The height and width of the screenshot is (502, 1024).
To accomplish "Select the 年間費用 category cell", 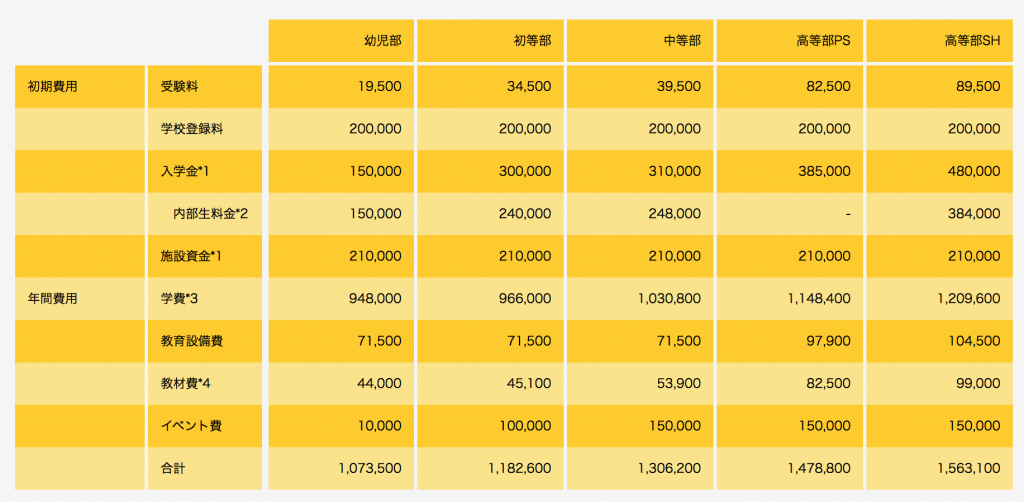I will coord(54,298).
